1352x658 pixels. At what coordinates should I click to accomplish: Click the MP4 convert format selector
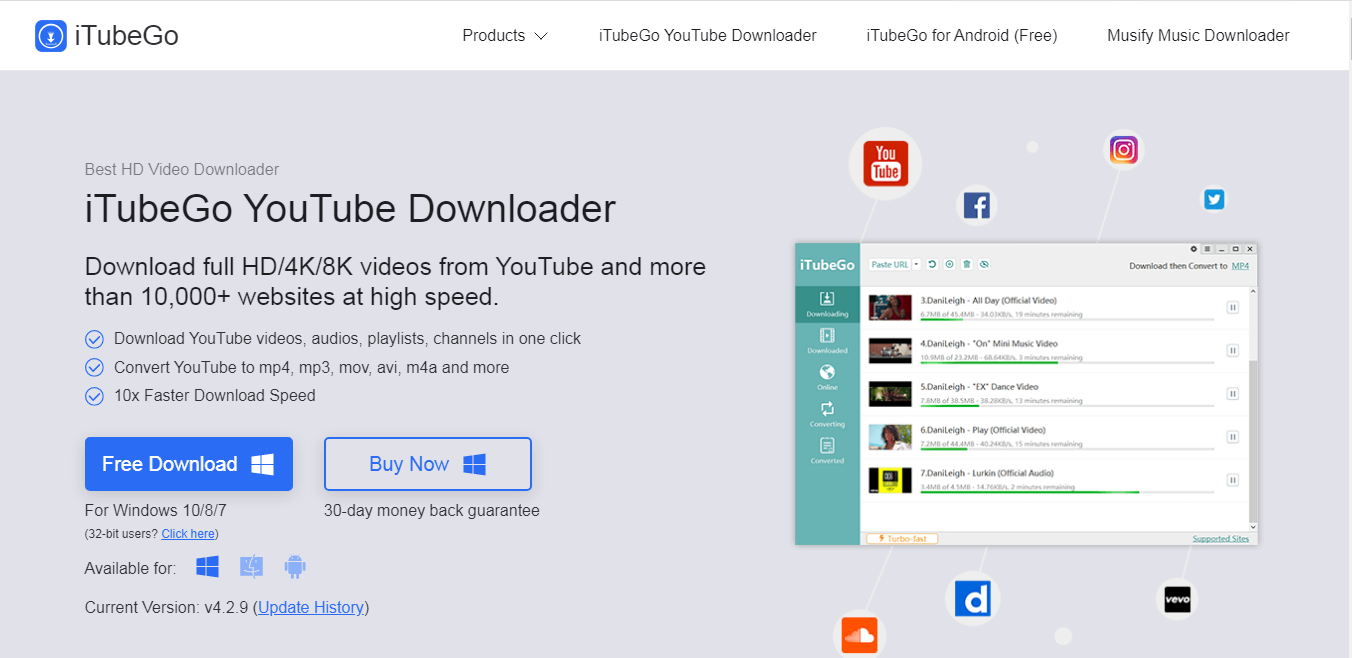coord(1240,266)
